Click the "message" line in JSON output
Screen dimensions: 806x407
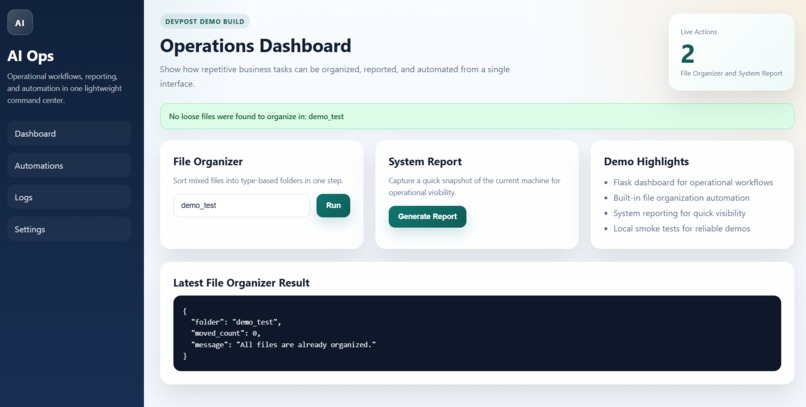(283, 345)
